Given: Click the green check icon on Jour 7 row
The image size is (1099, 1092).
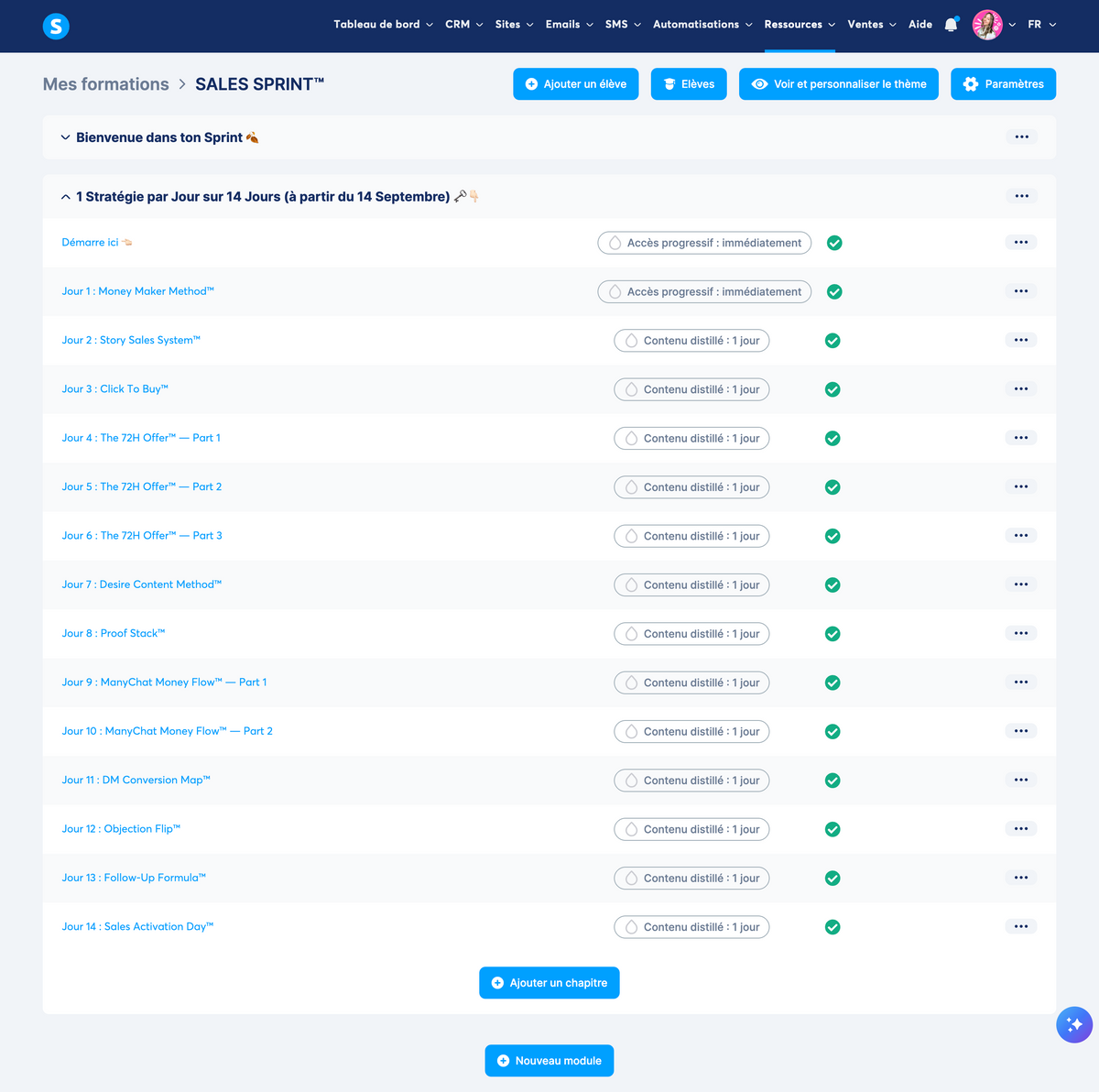Looking at the screenshot, I should pyautogui.click(x=832, y=584).
